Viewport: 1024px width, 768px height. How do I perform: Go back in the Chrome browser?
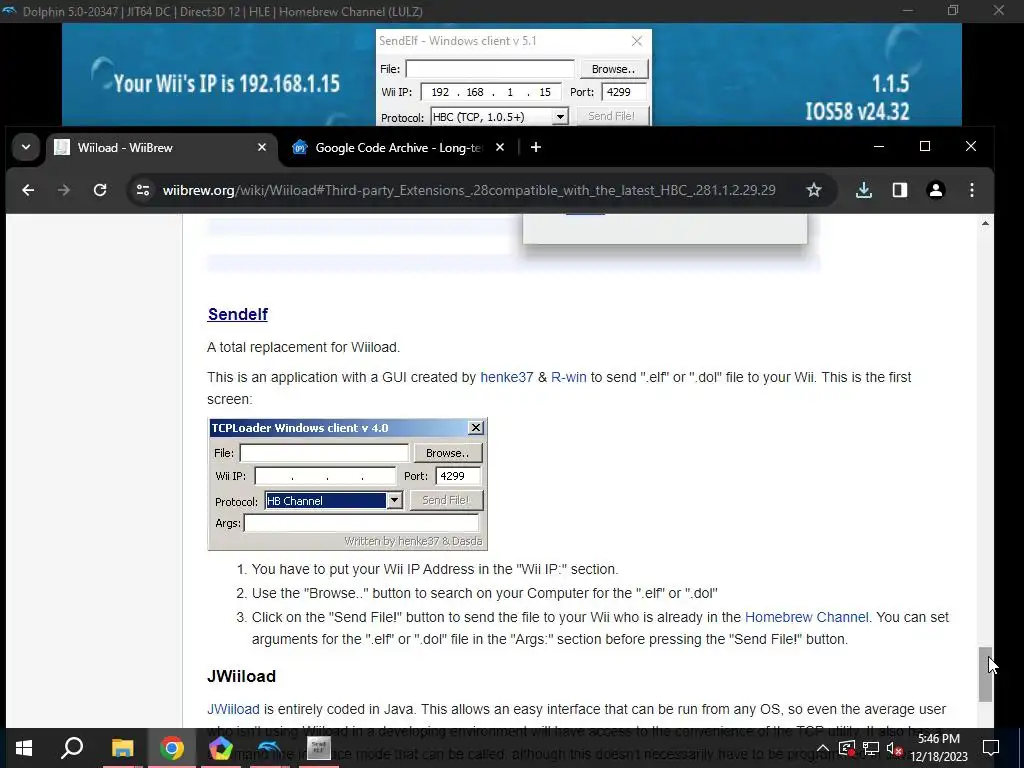28,190
